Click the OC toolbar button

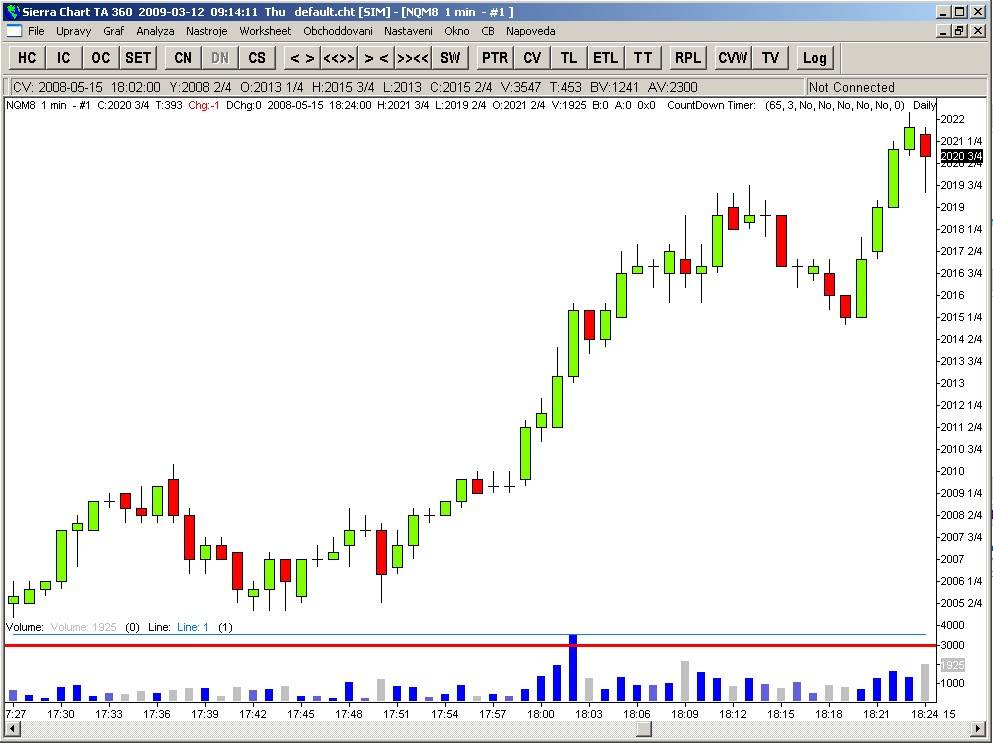[x=101, y=58]
